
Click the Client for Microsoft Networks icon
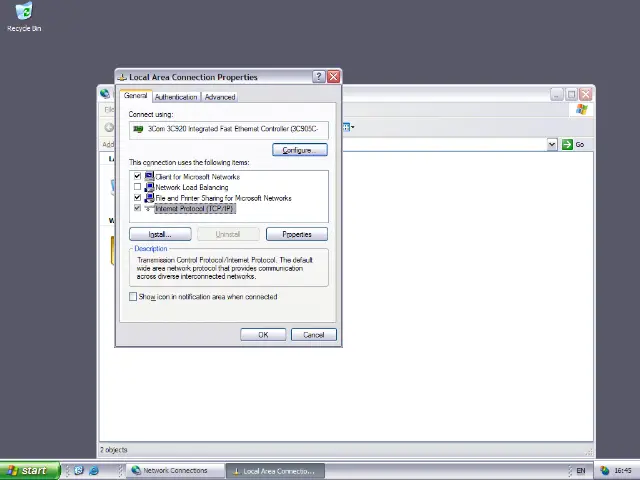(149, 176)
